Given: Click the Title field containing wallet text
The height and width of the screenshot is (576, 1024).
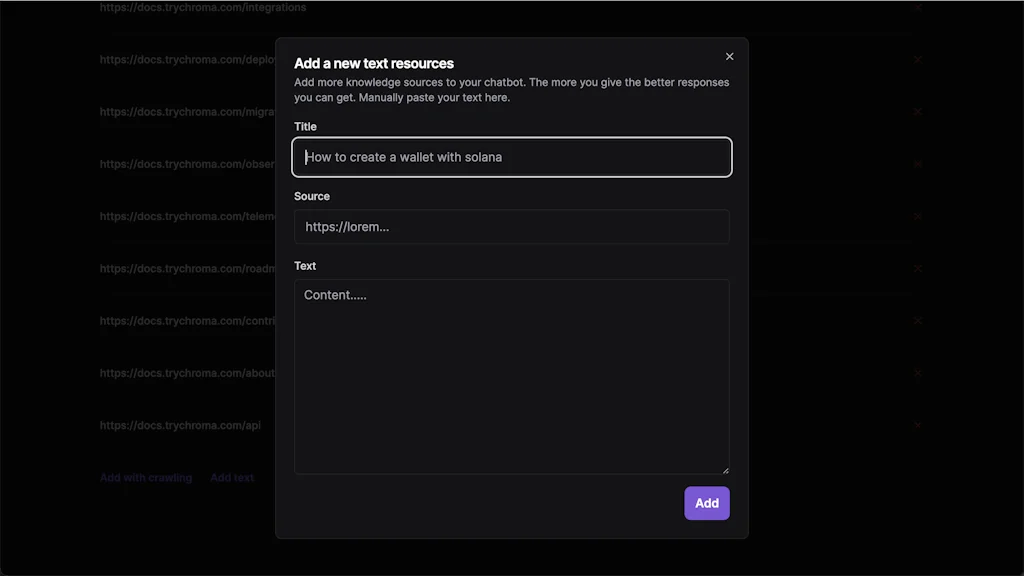Looking at the screenshot, I should click(511, 157).
